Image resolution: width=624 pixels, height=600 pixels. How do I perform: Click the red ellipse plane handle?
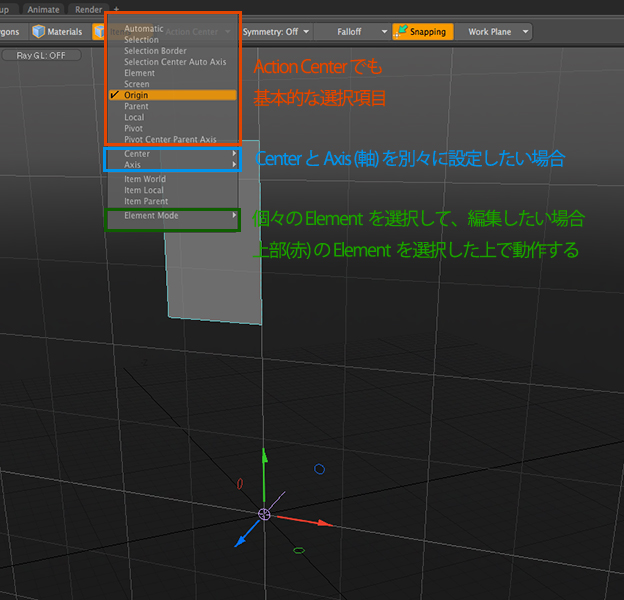(x=240, y=484)
